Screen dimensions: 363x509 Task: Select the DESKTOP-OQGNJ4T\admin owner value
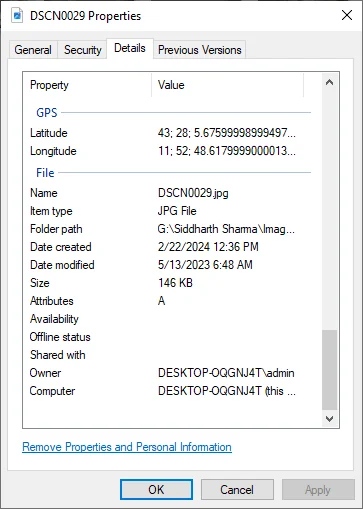(226, 373)
